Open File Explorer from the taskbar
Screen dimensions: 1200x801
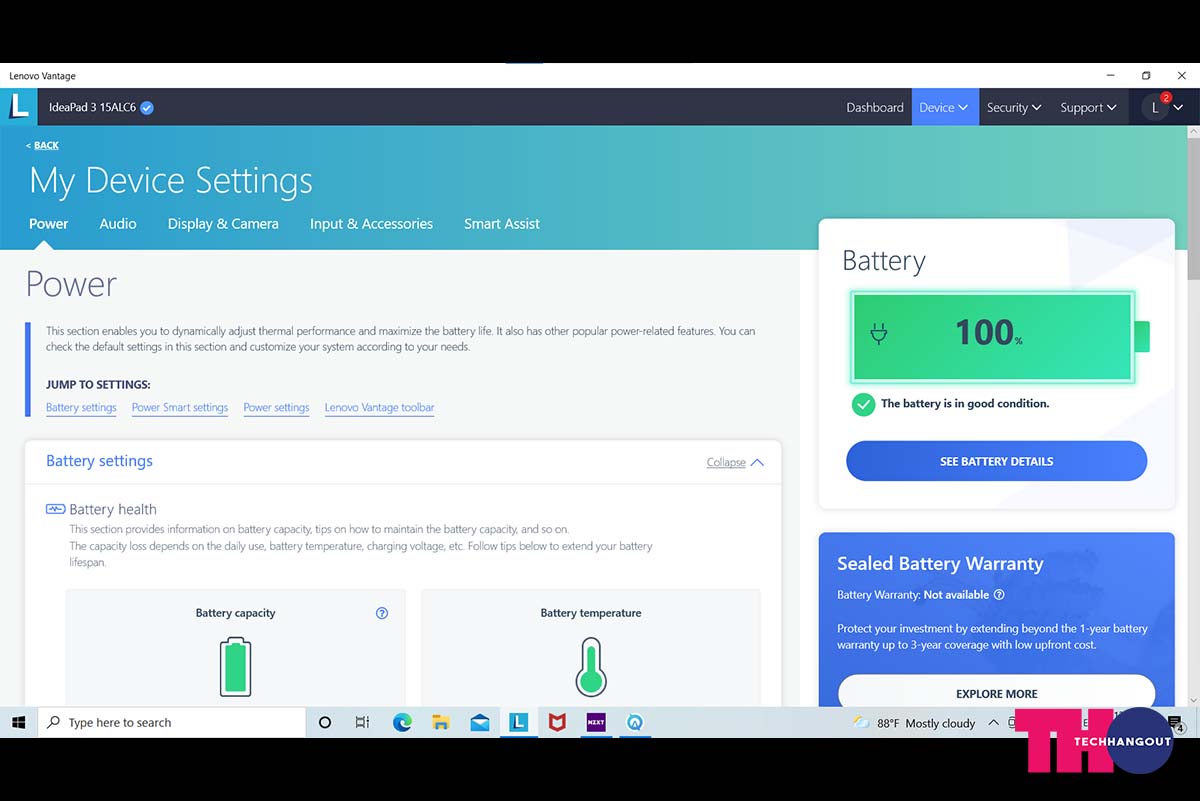click(x=440, y=722)
